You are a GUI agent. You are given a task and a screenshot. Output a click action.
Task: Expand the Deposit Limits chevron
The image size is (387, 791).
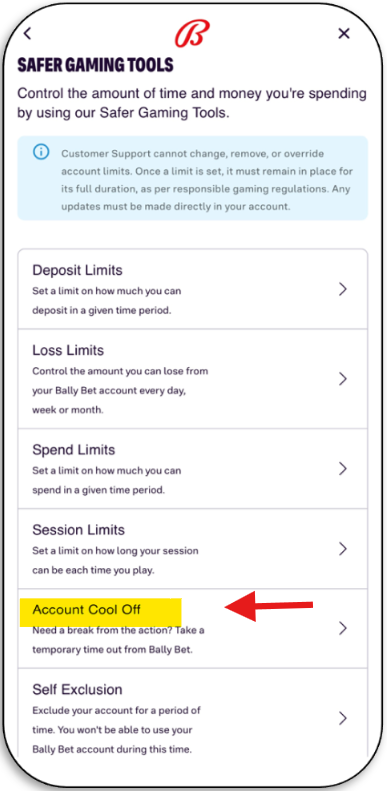343,289
